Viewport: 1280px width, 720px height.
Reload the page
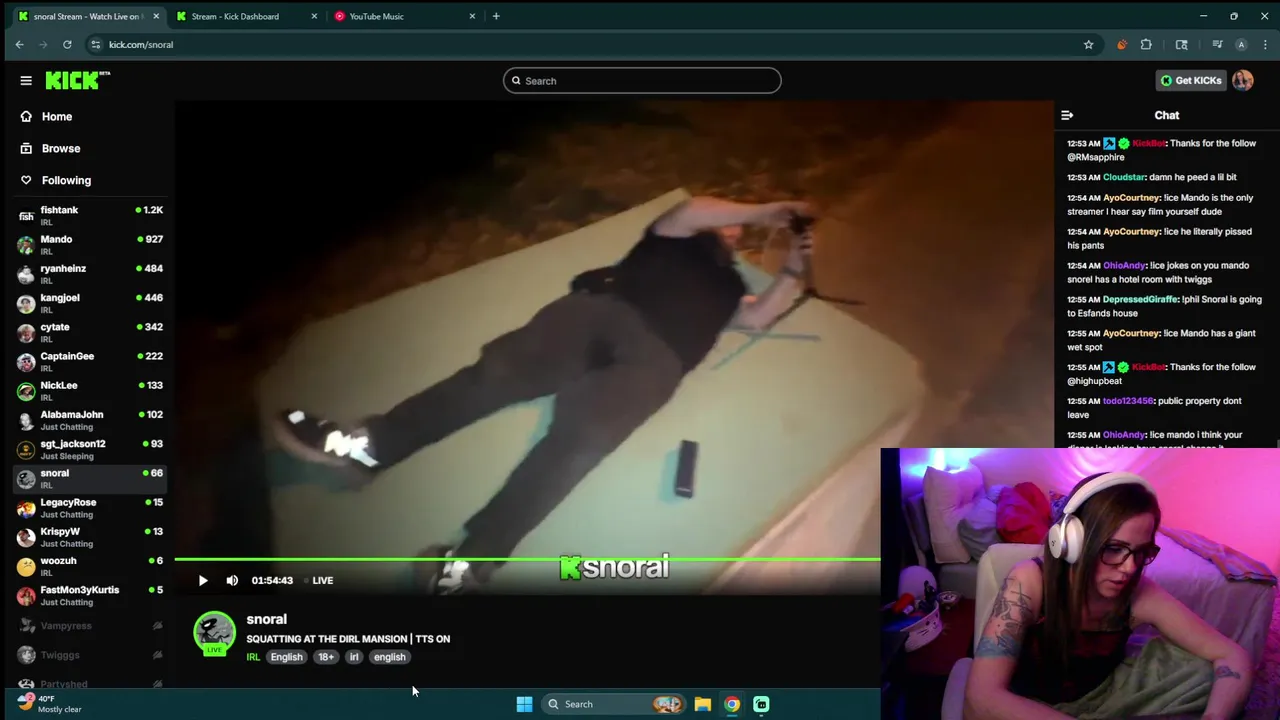tap(67, 44)
